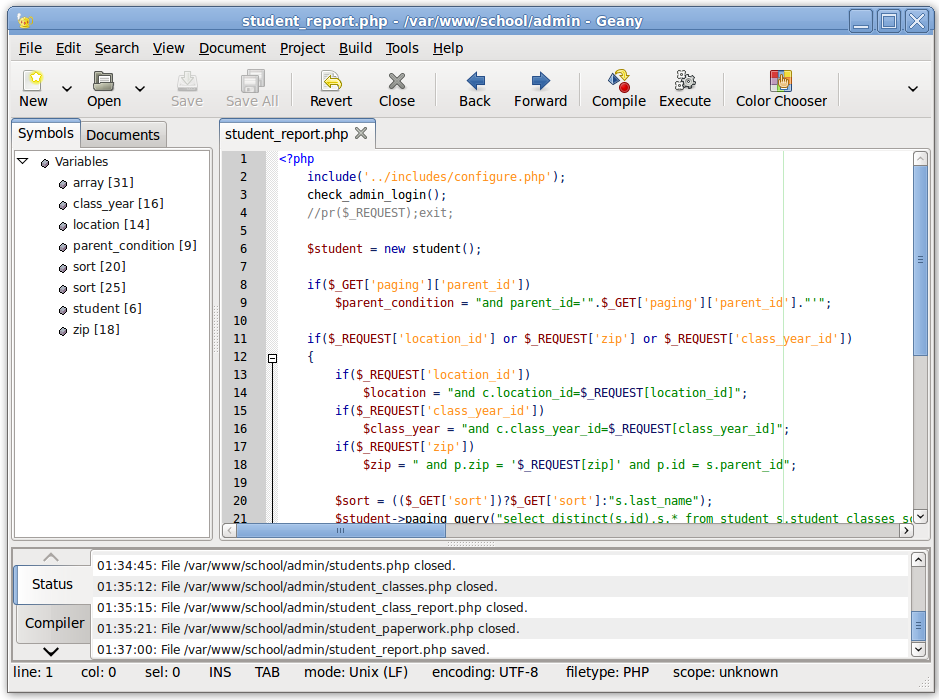Close the student_report.php tab with the X
The width and height of the screenshot is (939, 700).
[x=361, y=133]
